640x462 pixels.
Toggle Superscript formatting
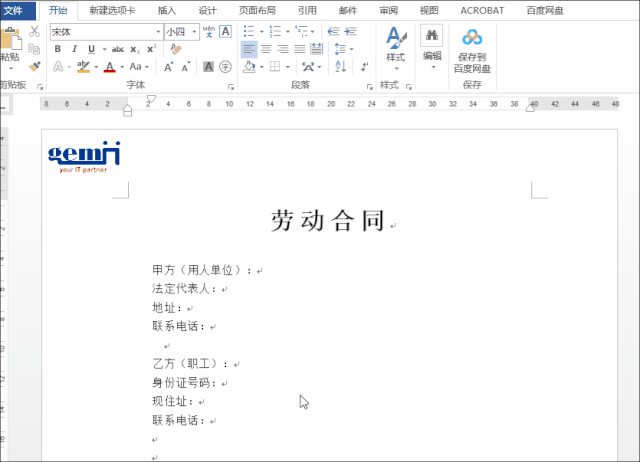tap(151, 49)
